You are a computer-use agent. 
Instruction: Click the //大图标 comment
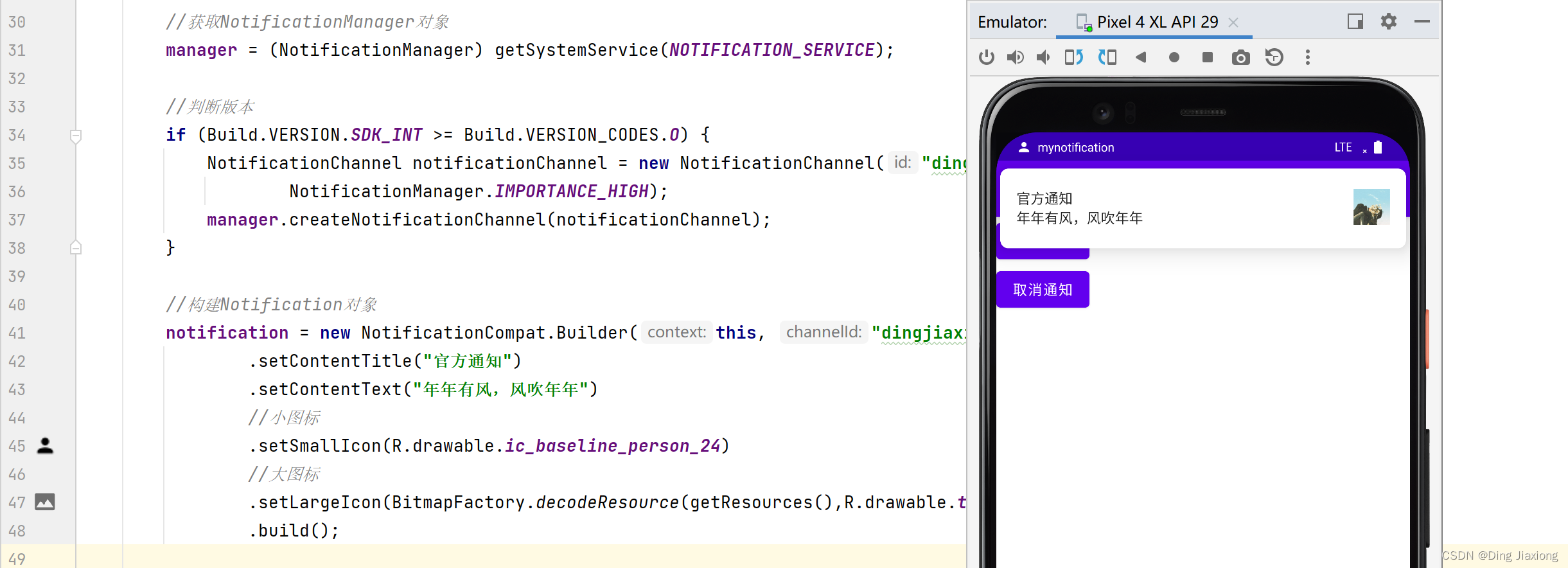(x=285, y=474)
